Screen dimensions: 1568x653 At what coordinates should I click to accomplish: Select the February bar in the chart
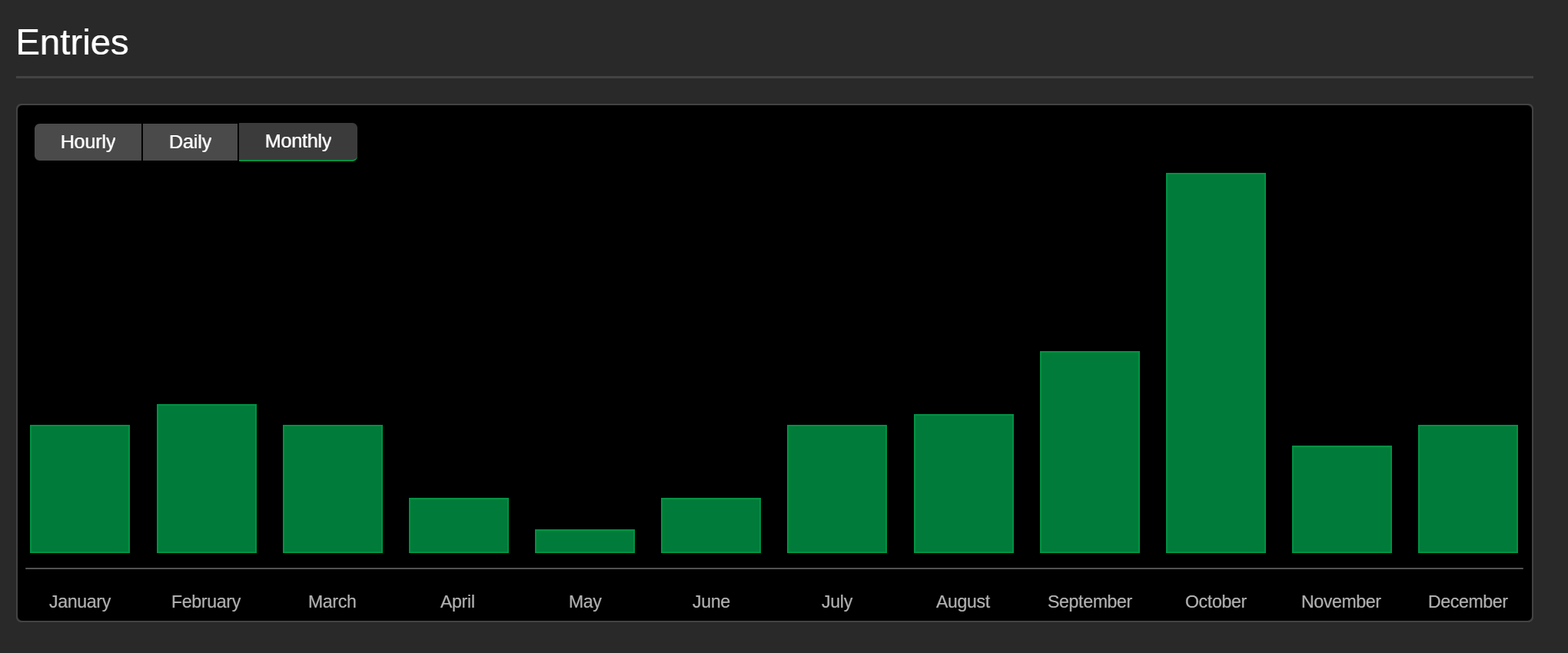coord(206,478)
